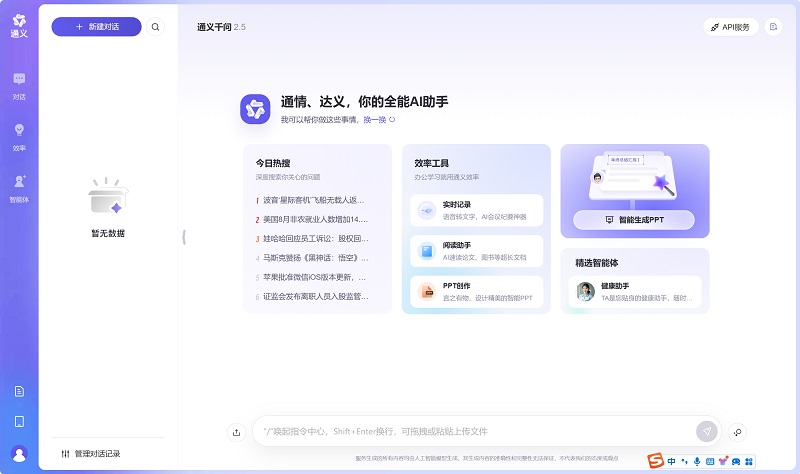Click the mobile device icon in the sidebar
800x474 pixels.
click(x=19, y=421)
